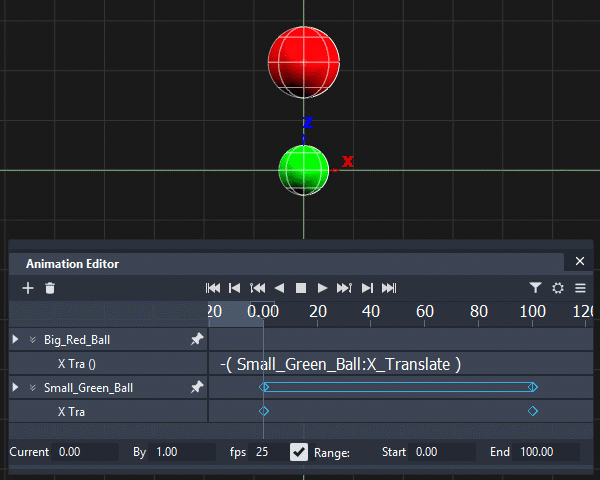Click the 0.00 playhead marker on ruler
Screen dimensions: 600x480
262,312
